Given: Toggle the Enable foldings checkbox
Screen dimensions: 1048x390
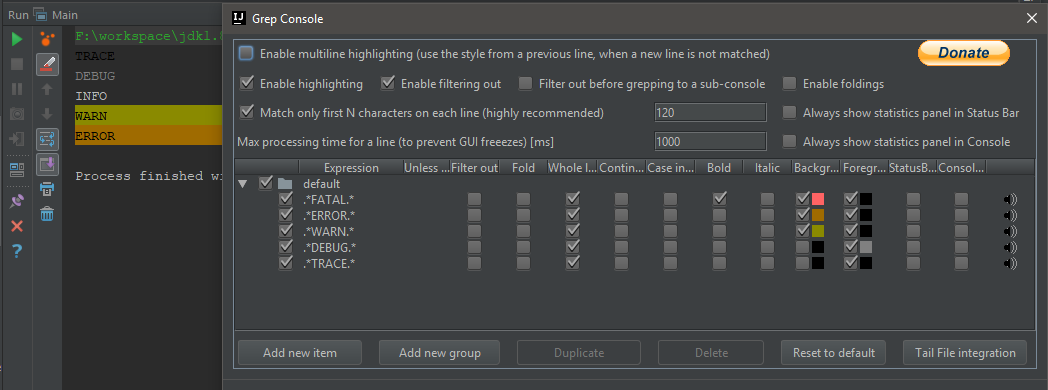Looking at the screenshot, I should point(790,84).
